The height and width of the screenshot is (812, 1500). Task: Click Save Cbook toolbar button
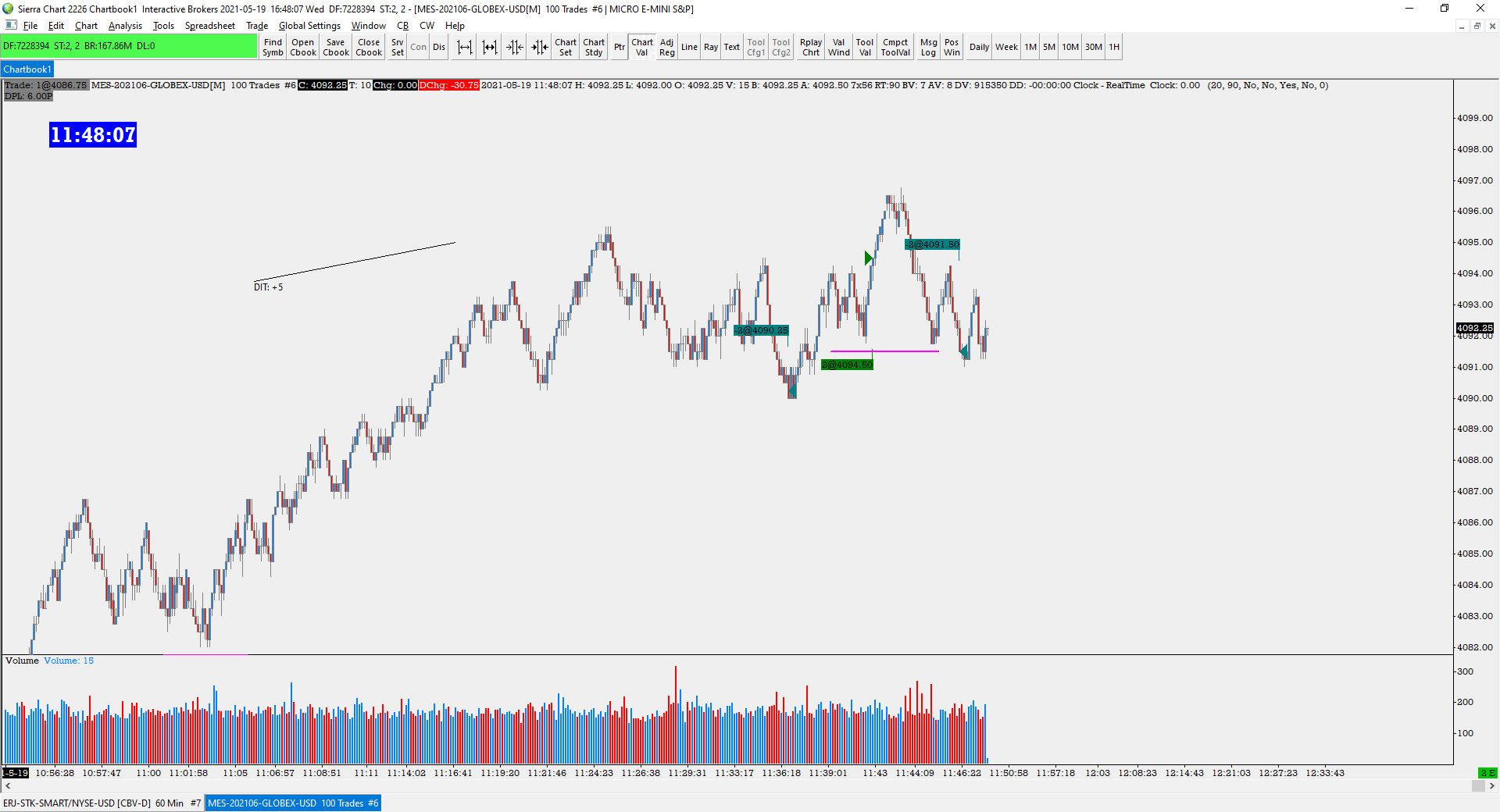click(336, 48)
